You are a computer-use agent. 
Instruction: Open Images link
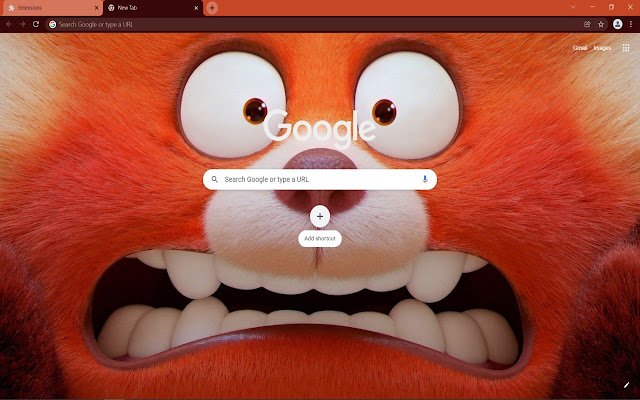[x=602, y=48]
